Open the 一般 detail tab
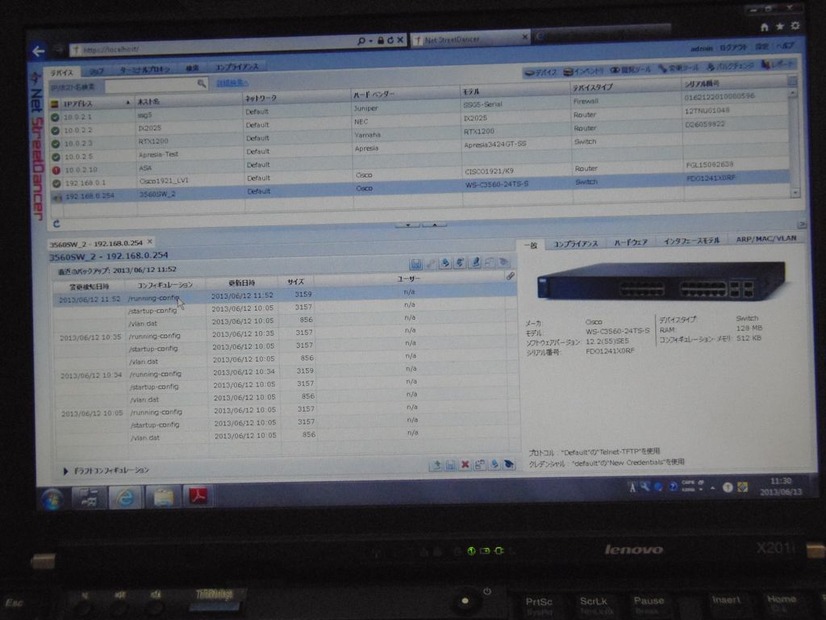826x620 pixels. 531,245
